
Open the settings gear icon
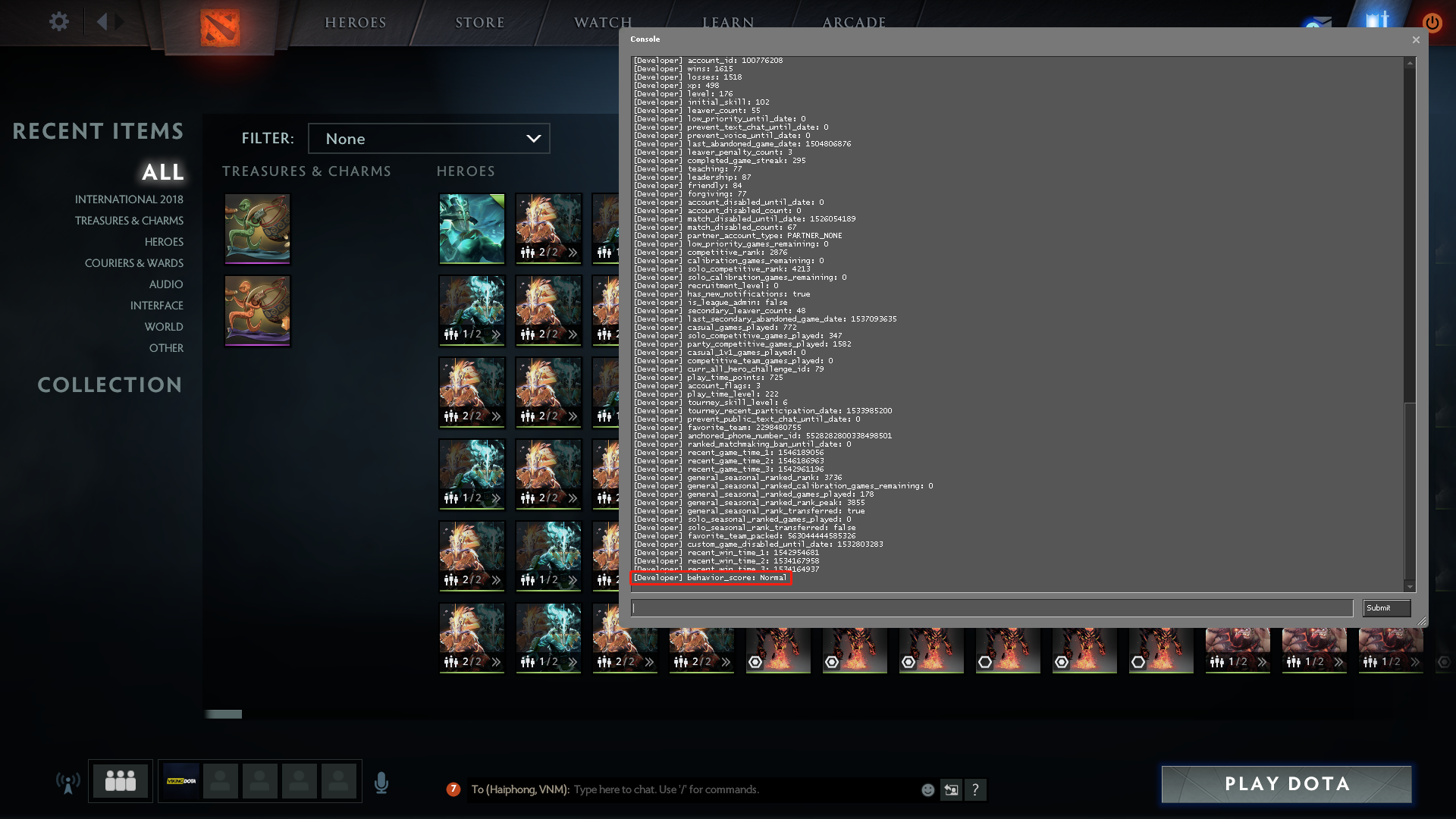point(59,21)
